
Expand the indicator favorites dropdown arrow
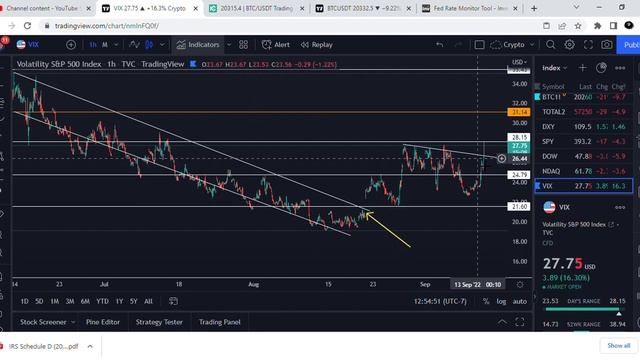coord(229,45)
